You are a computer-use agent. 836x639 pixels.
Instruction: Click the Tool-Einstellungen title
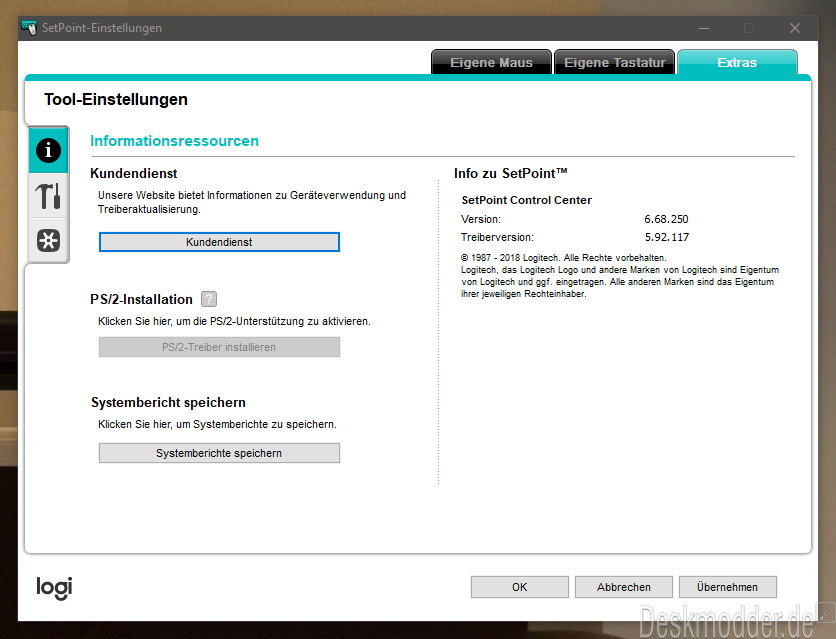(x=116, y=99)
